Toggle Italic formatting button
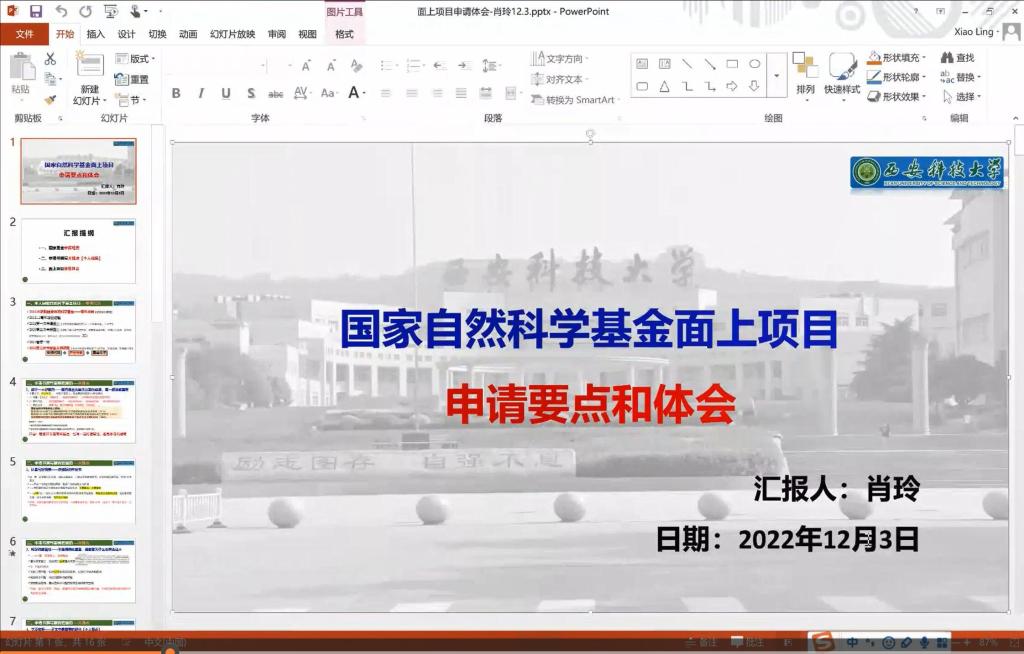The image size is (1024, 654). 200,93
